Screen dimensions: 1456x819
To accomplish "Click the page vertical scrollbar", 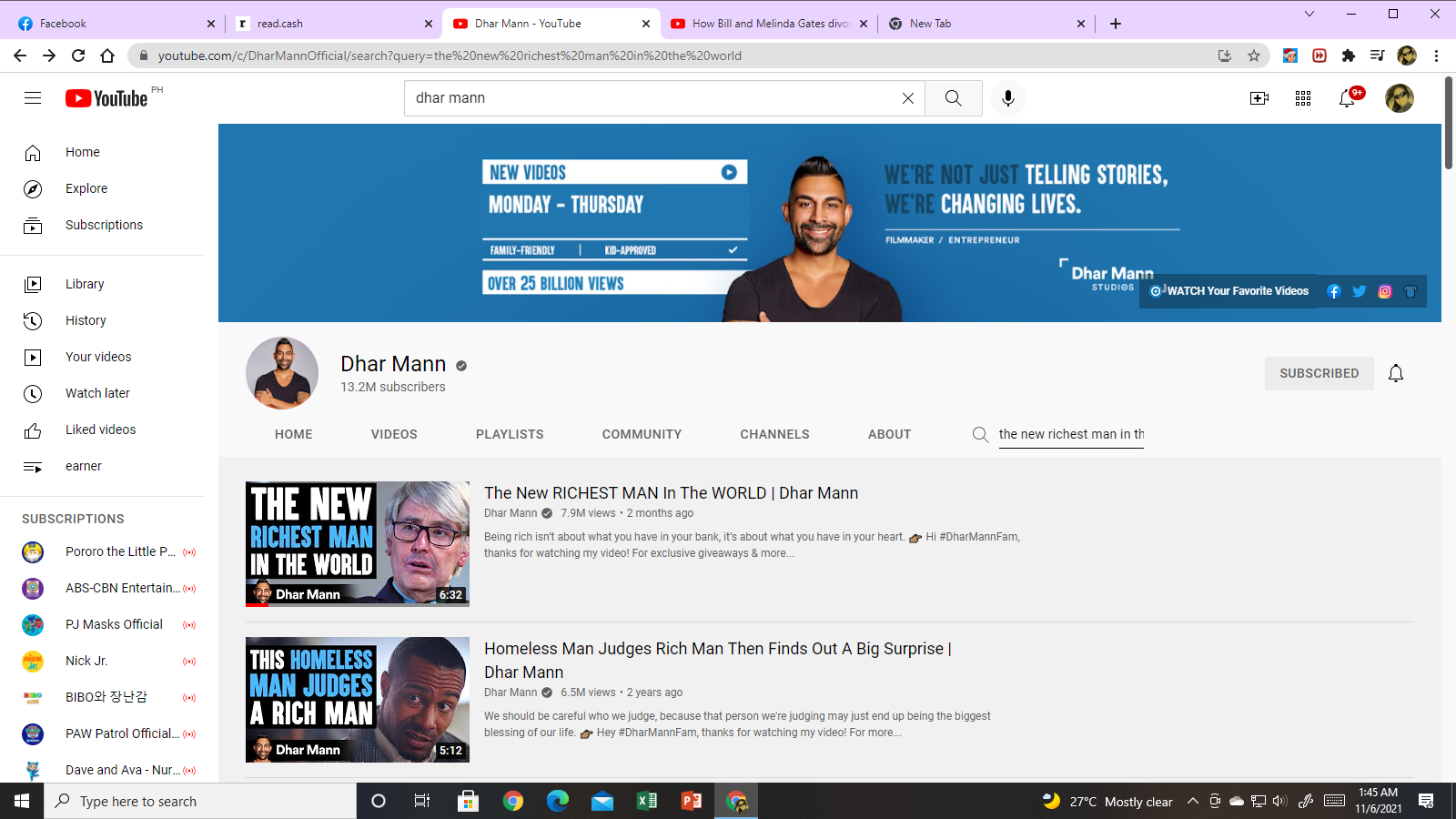I will coord(1449,123).
